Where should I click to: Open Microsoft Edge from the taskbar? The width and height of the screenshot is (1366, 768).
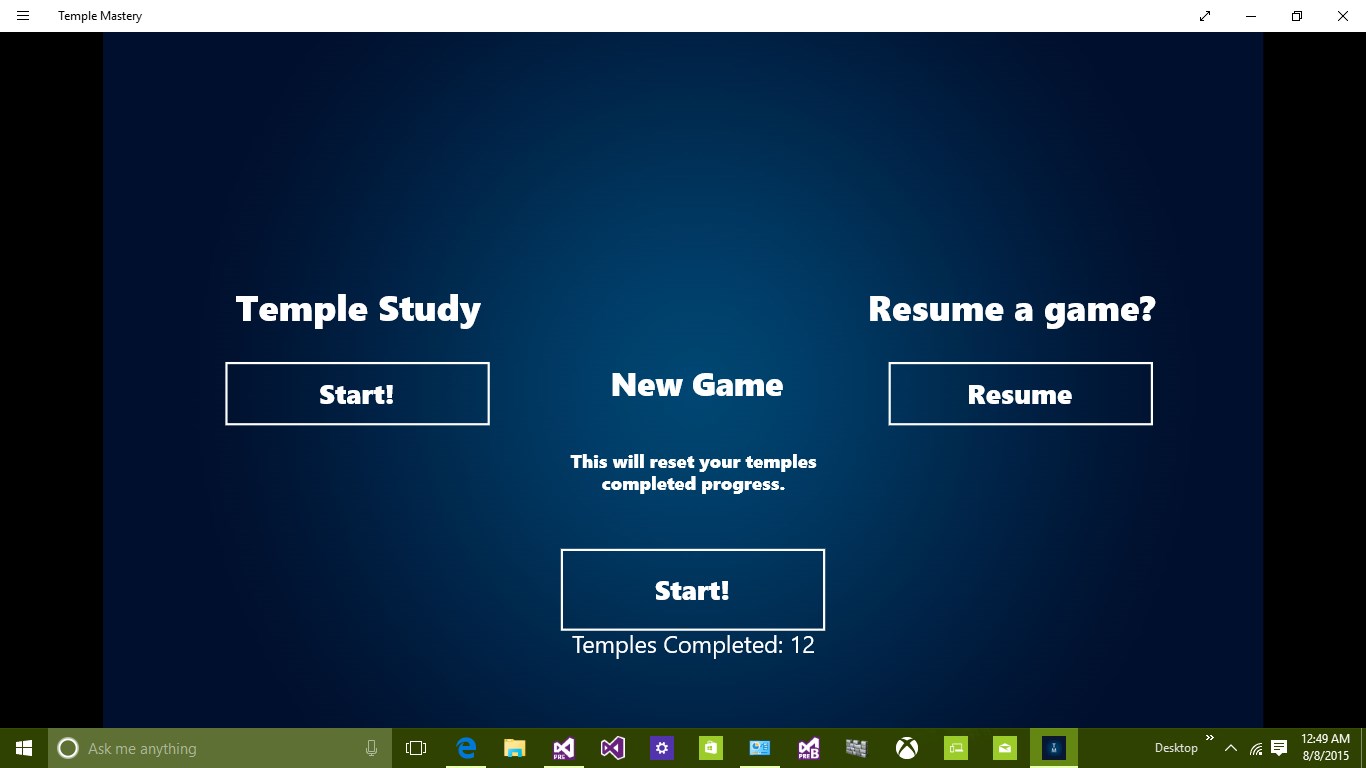click(x=466, y=748)
